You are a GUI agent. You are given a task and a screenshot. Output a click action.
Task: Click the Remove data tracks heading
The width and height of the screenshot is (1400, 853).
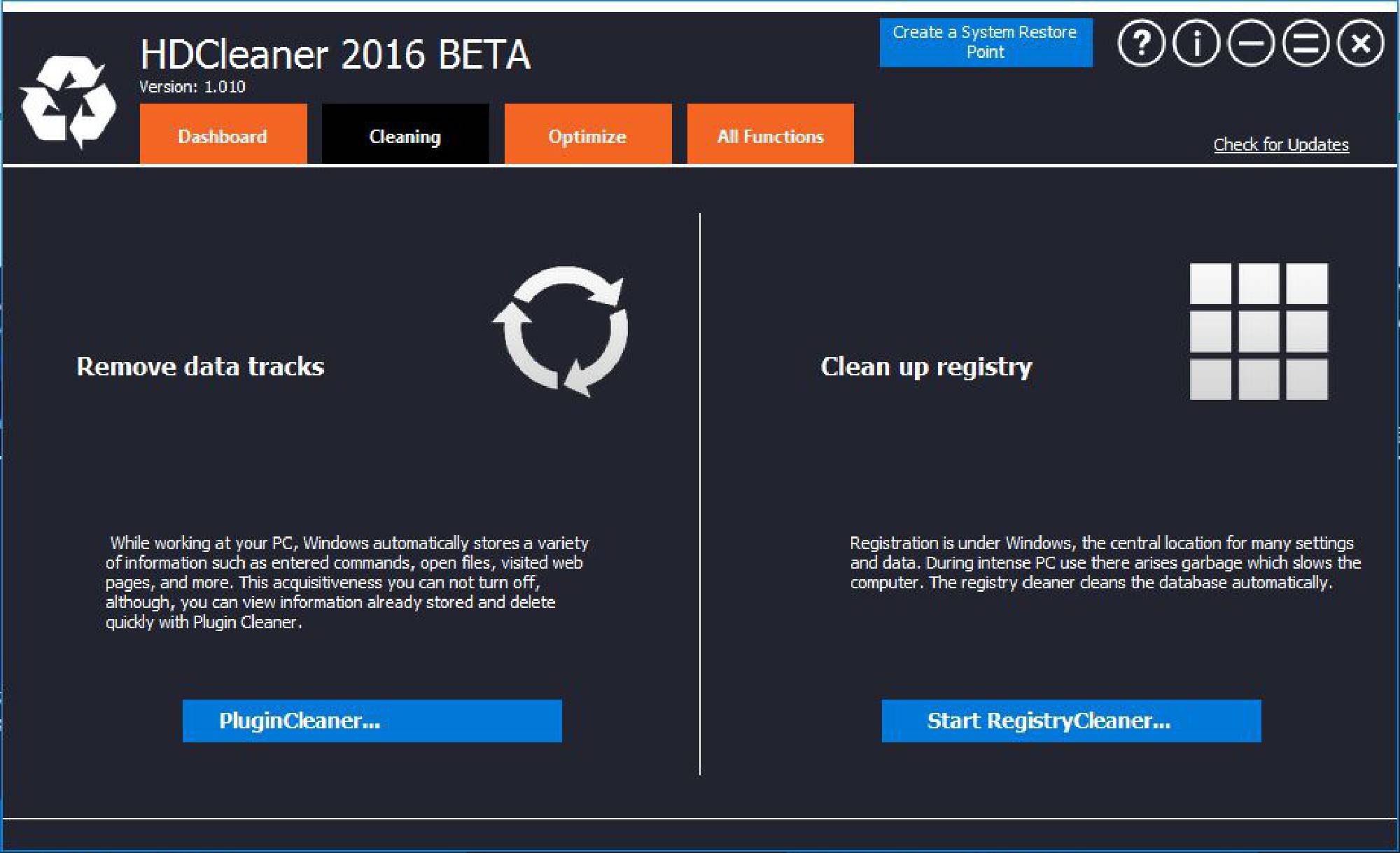coord(200,366)
